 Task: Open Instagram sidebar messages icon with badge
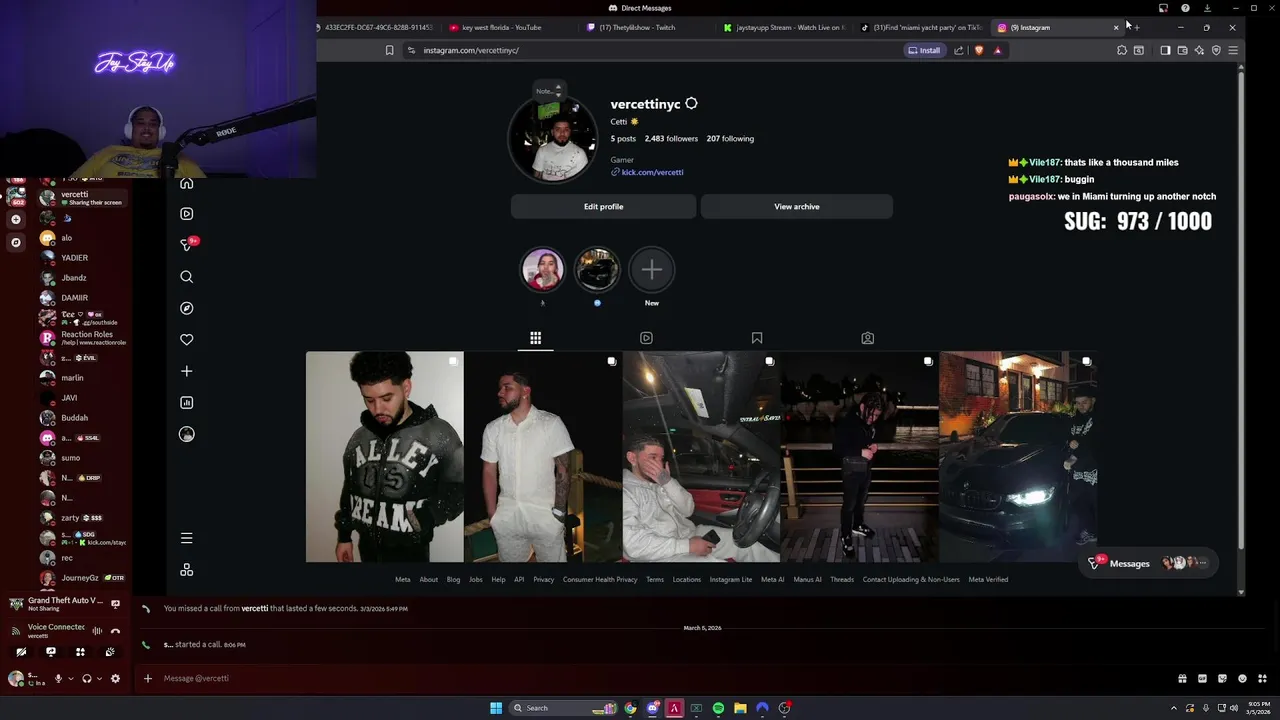click(x=186, y=244)
